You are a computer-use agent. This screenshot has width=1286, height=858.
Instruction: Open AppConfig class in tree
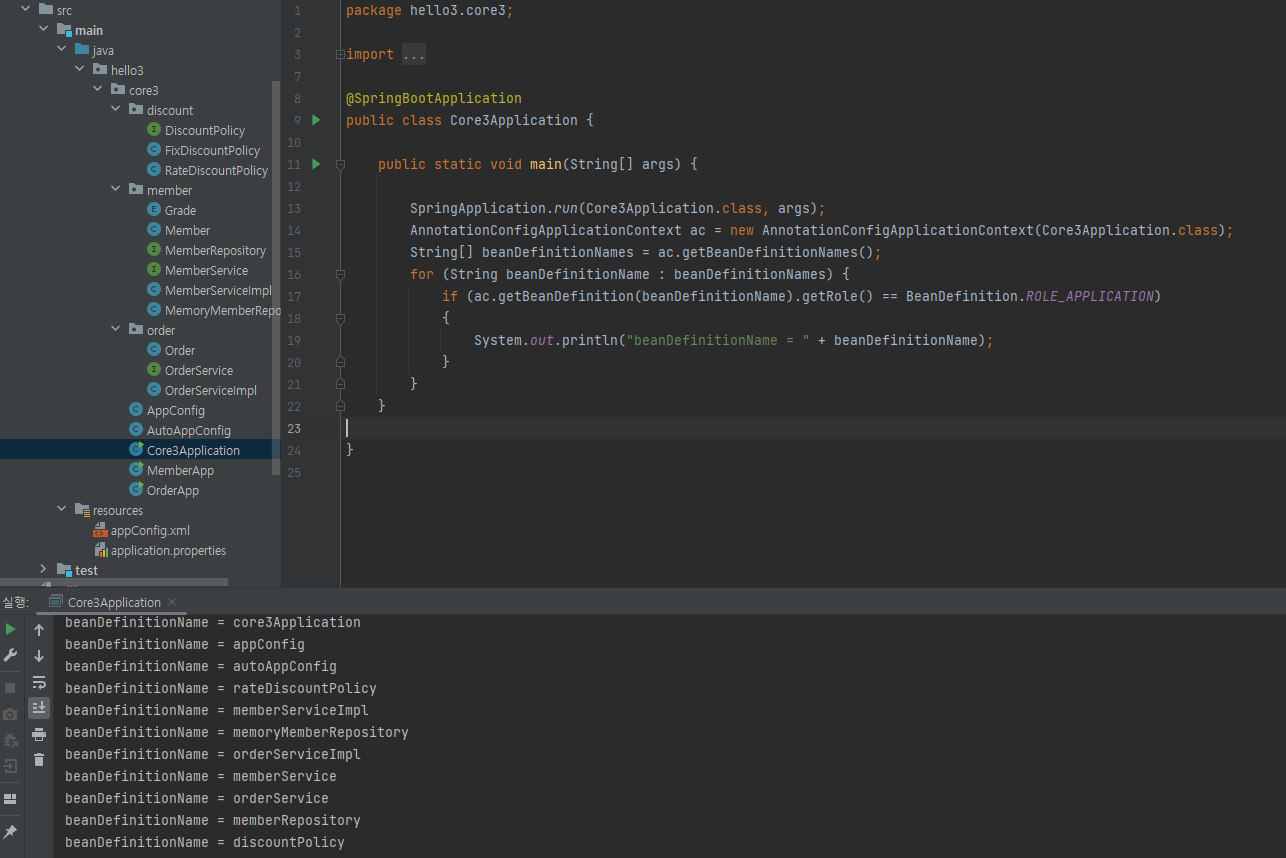pos(176,410)
